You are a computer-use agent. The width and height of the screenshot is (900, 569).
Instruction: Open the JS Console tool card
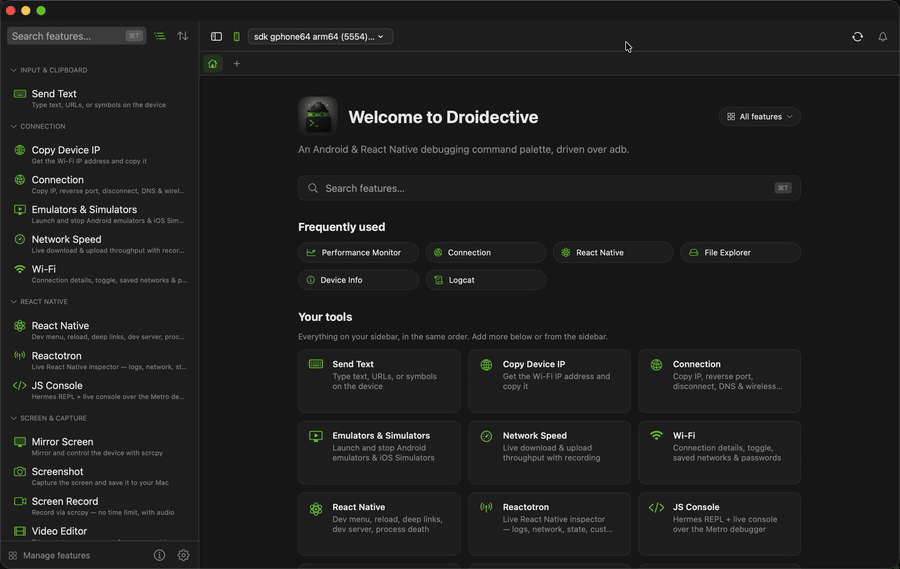(720, 524)
